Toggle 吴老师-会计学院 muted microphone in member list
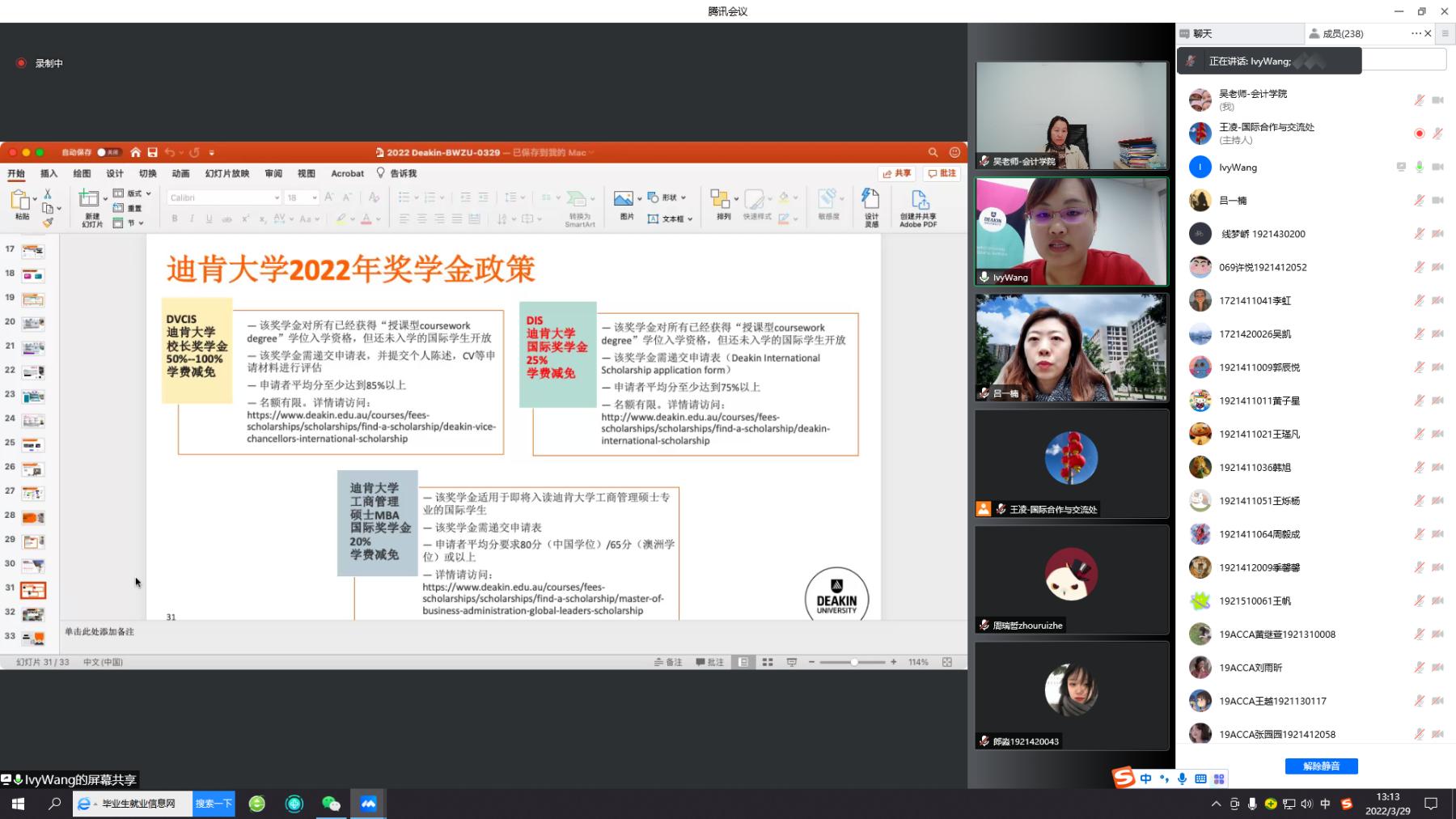This screenshot has width=1456, height=819. click(1419, 100)
